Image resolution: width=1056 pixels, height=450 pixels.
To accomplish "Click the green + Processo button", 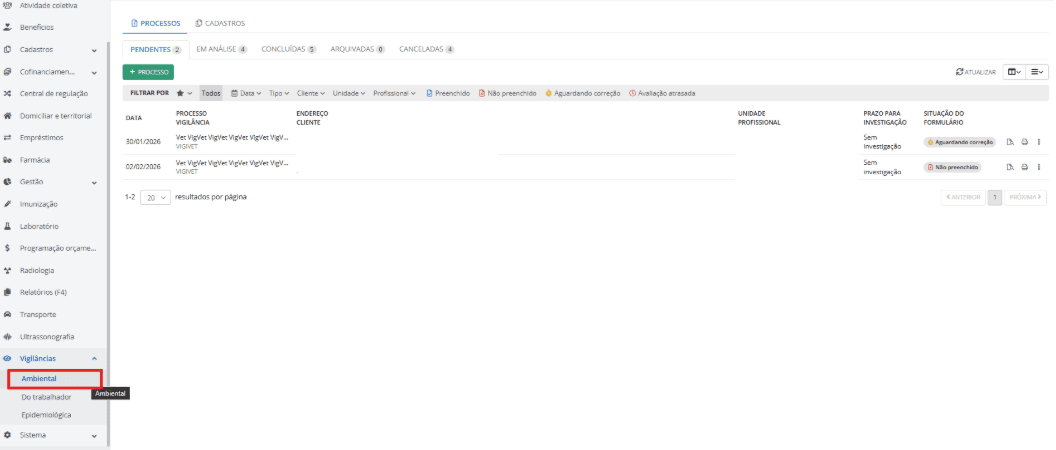I will click(148, 72).
